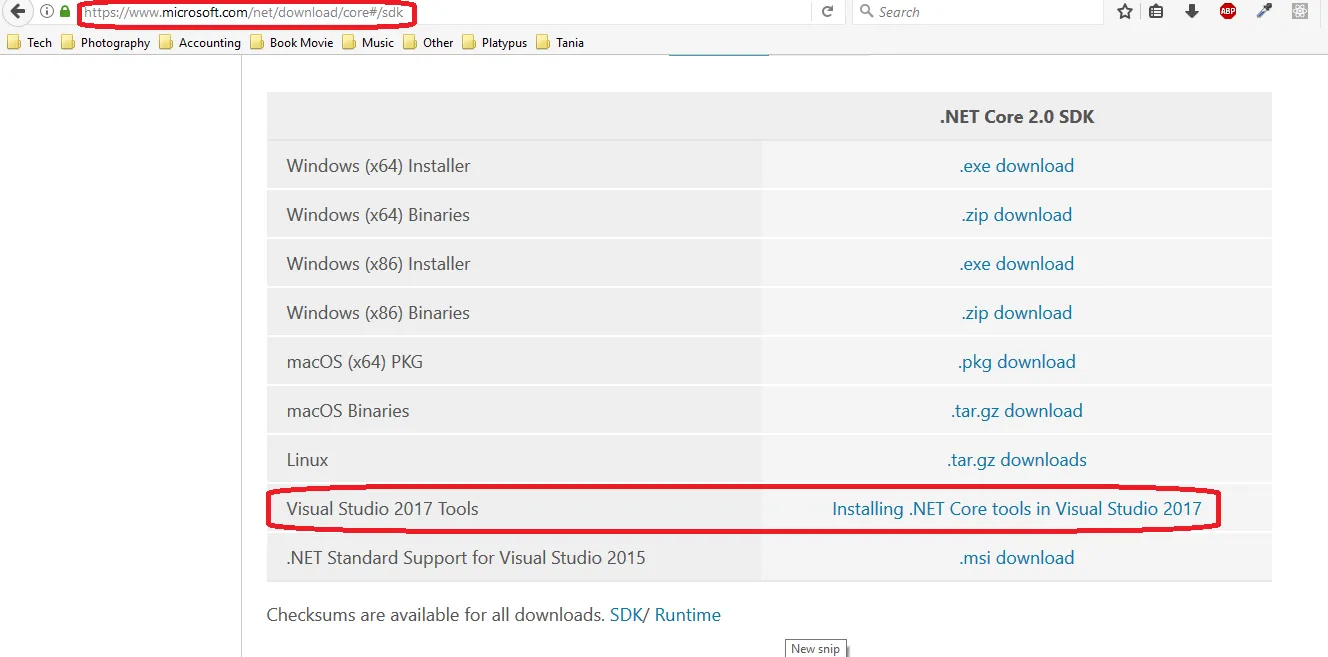The image size is (1328, 657).
Task: Select the Windows (x64) Installer row label
Action: tap(378, 166)
